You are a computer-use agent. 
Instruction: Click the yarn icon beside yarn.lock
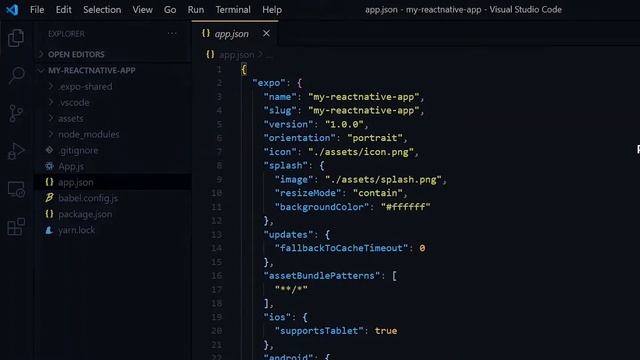tap(49, 230)
